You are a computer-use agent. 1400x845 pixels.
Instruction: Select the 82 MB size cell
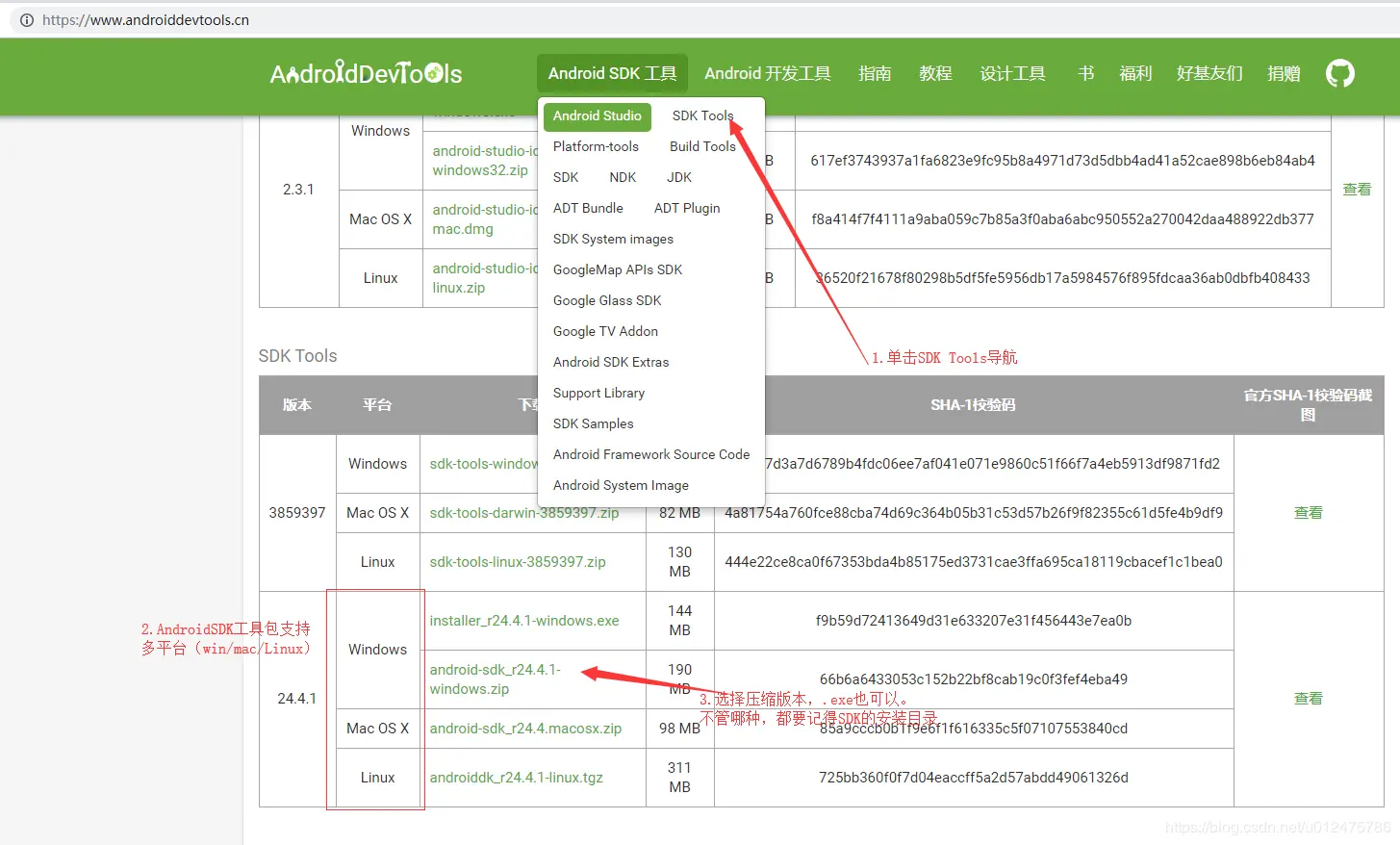[679, 513]
